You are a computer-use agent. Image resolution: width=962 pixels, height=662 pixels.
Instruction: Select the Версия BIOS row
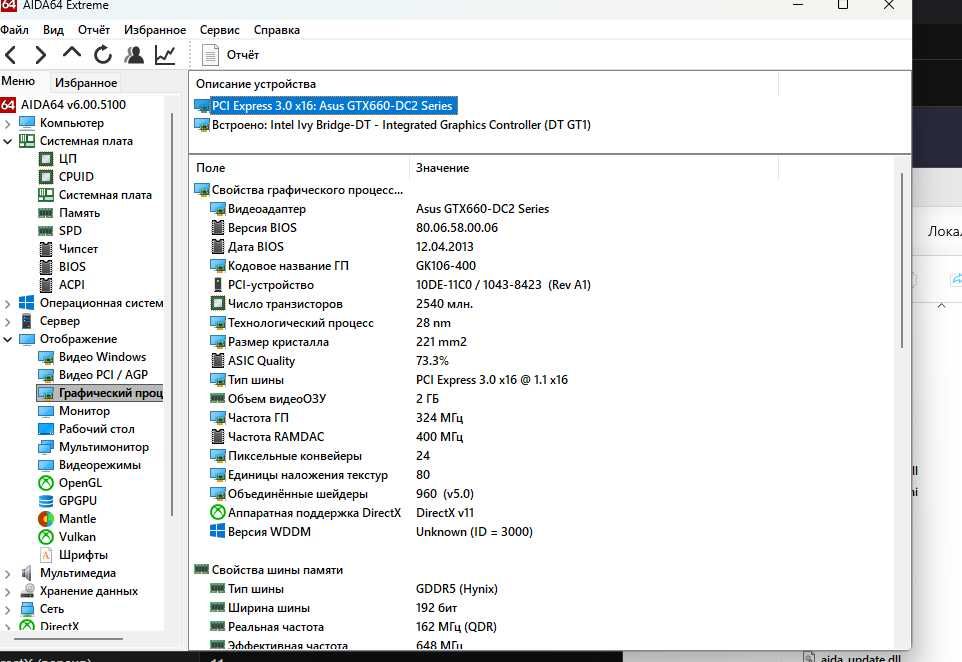[x=353, y=228]
